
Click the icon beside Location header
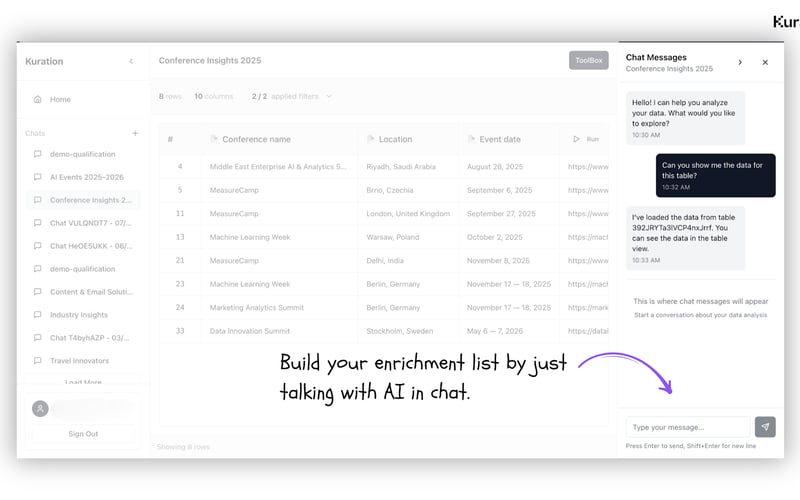(370, 139)
